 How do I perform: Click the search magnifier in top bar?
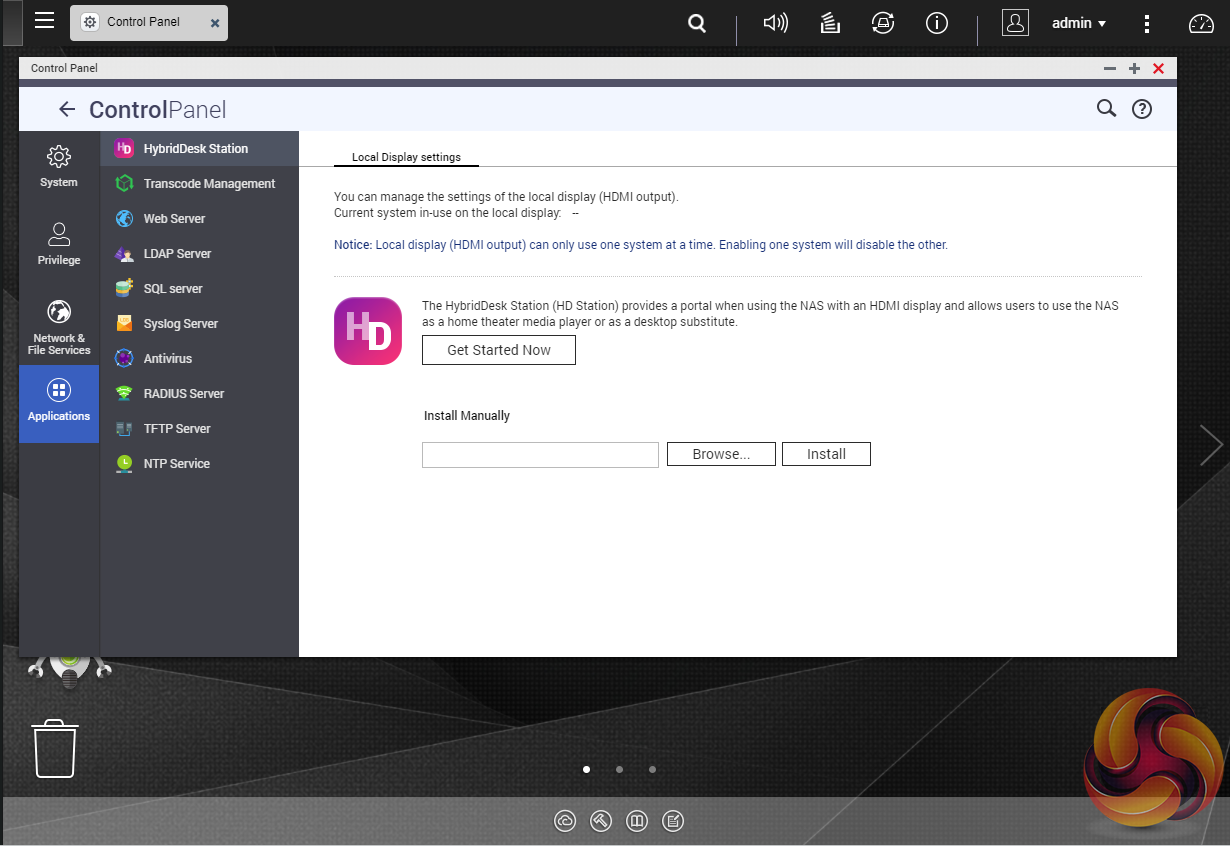pyautogui.click(x=697, y=23)
